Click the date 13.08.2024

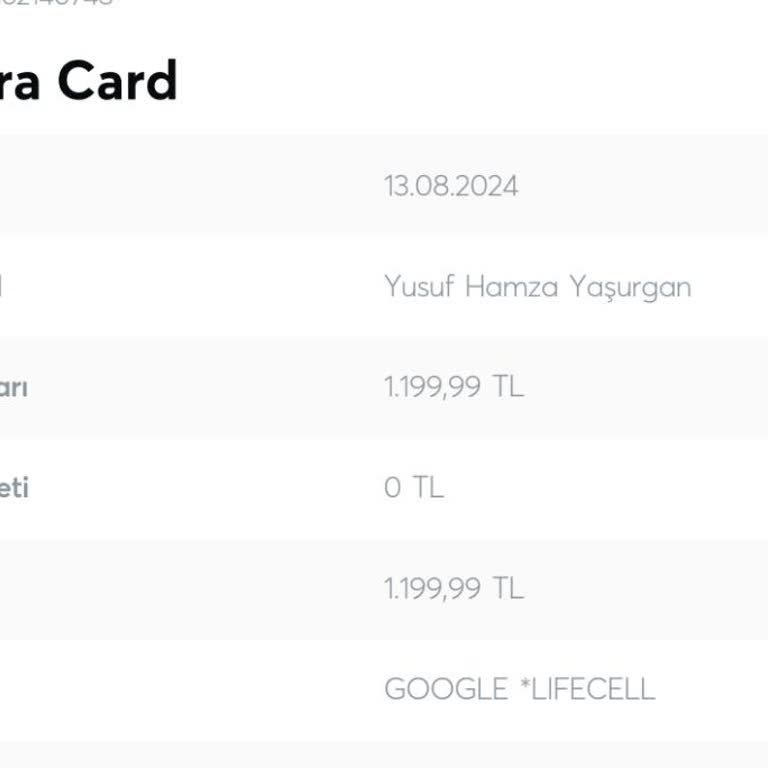click(451, 186)
